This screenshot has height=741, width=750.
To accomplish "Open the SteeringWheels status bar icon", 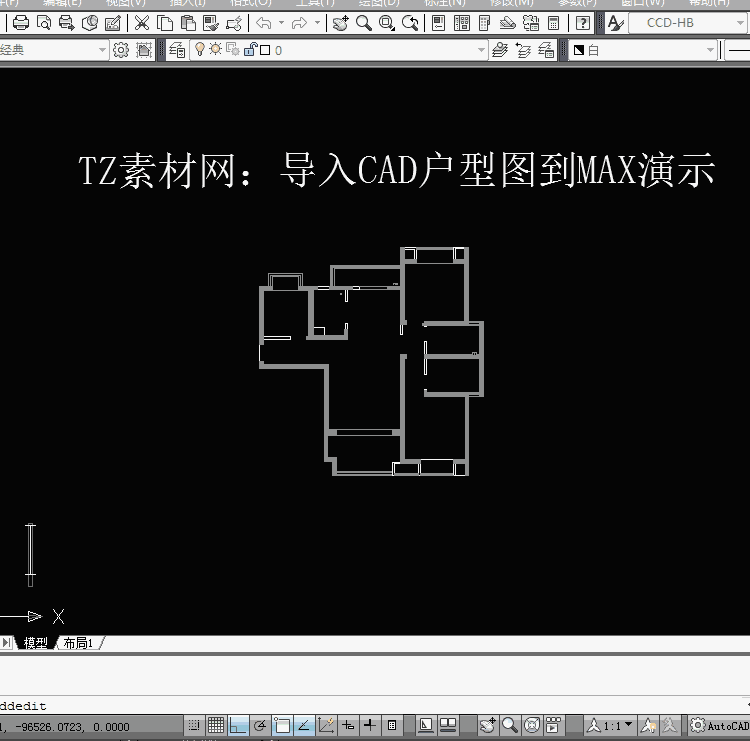I will 532,726.
